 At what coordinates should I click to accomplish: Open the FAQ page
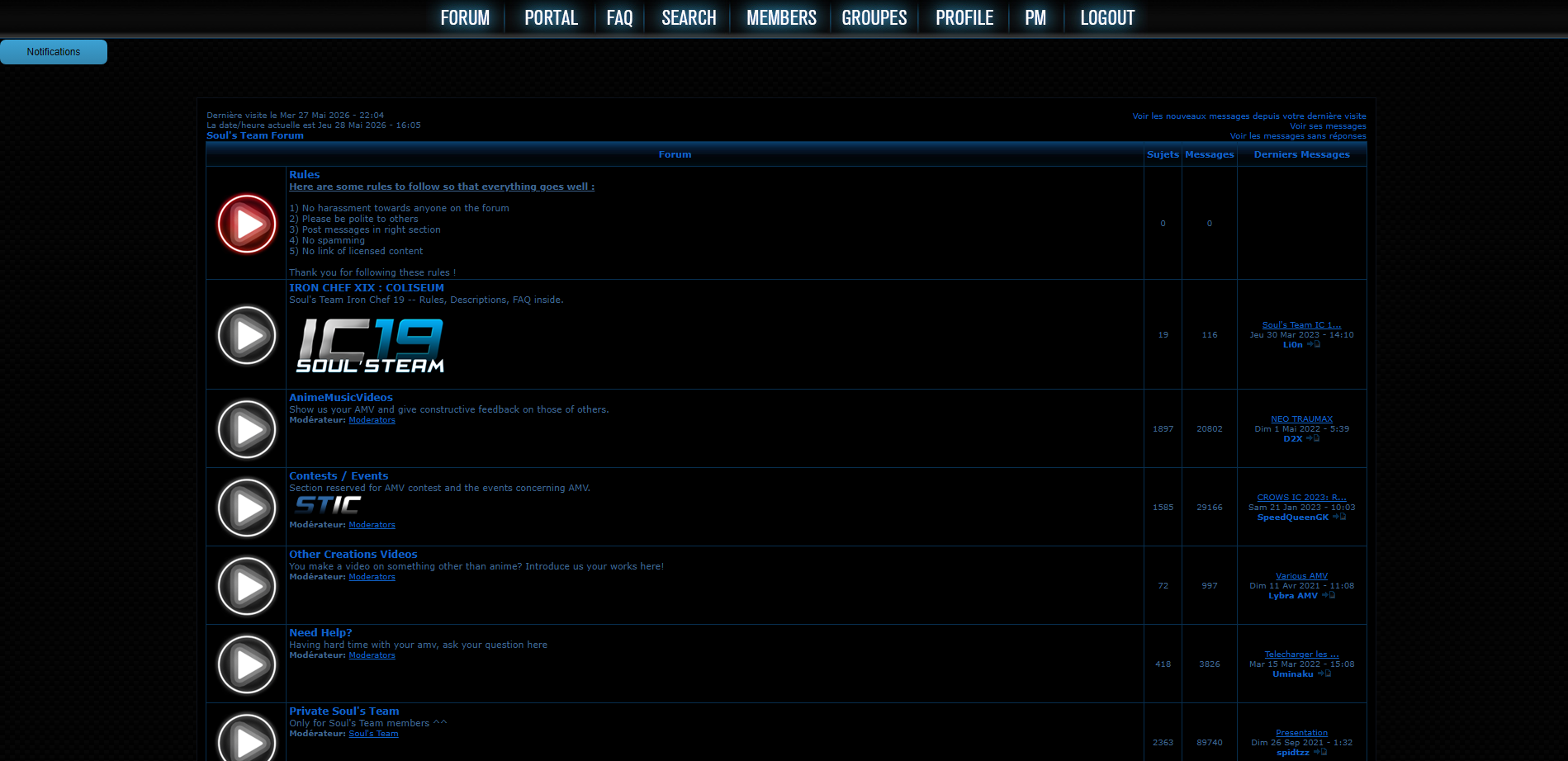click(x=619, y=17)
